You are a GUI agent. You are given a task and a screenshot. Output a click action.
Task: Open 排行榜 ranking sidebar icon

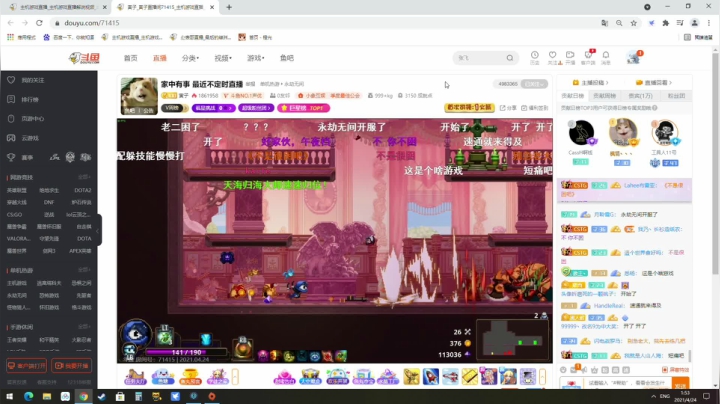pyautogui.click(x=11, y=99)
